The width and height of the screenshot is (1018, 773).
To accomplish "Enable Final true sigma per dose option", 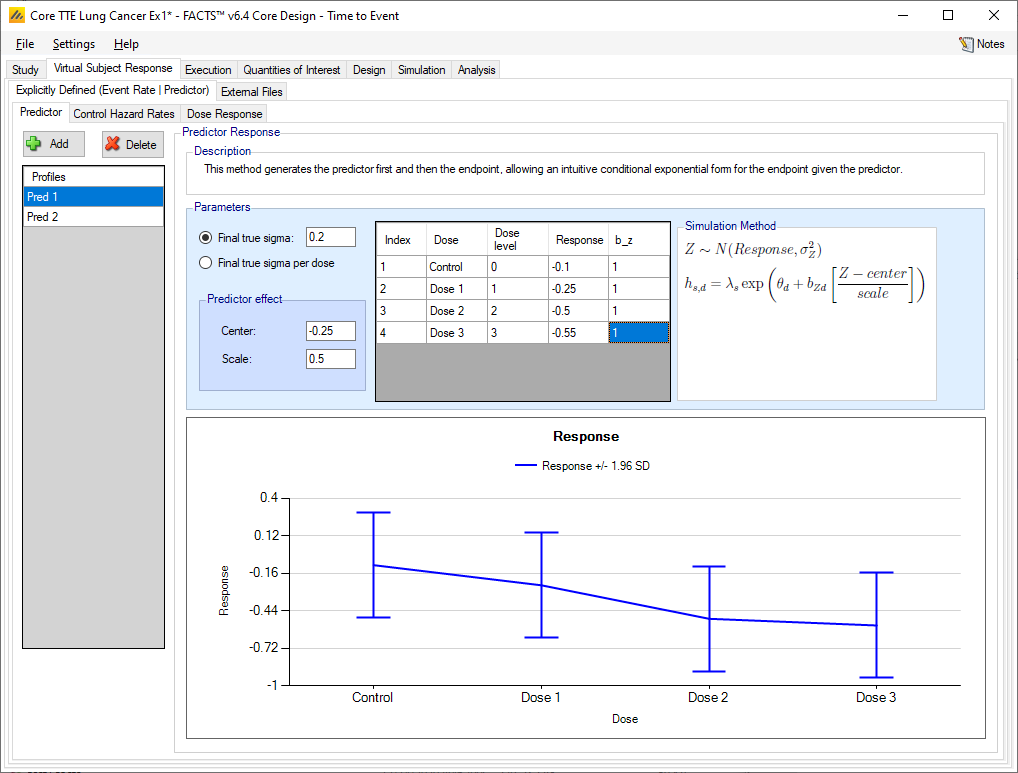I will (206, 263).
